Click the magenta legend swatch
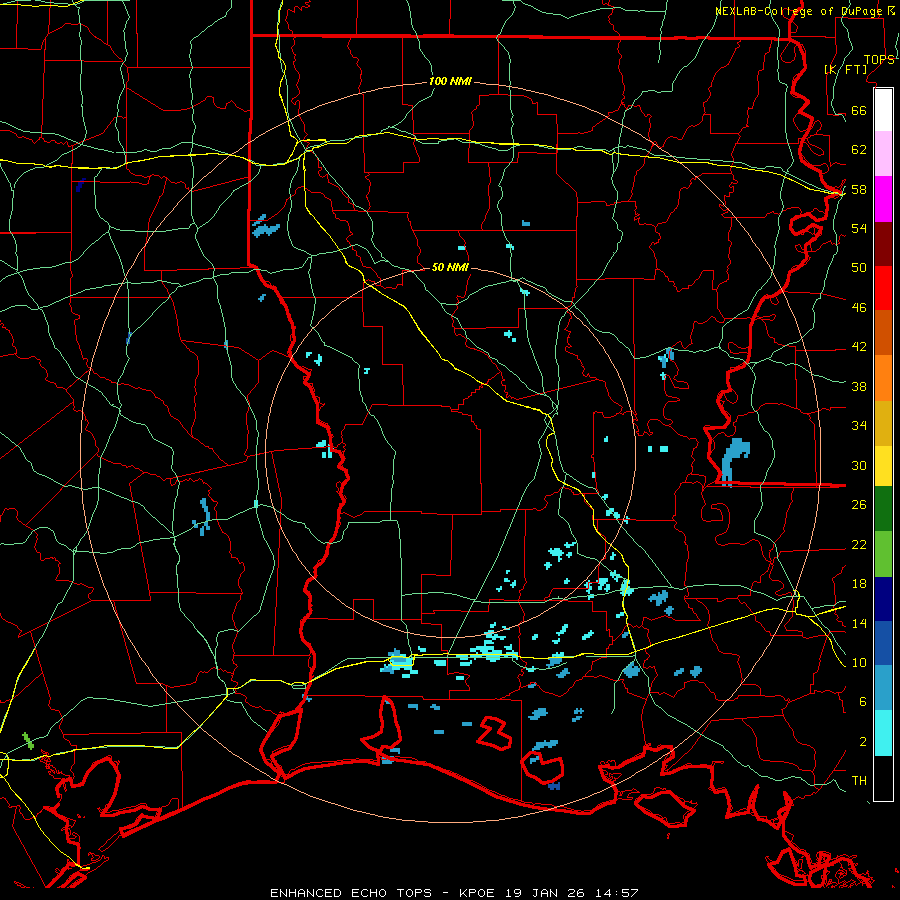The image size is (900, 900). (x=883, y=199)
